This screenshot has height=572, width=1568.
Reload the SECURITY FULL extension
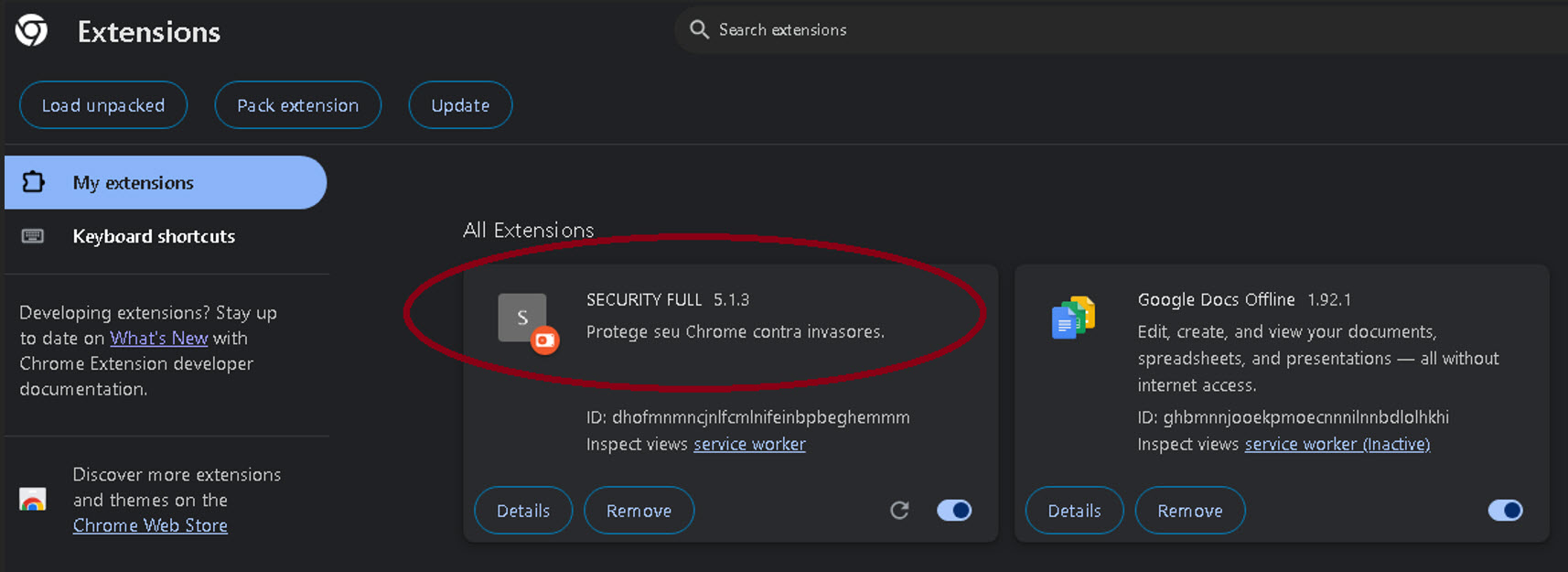899,510
